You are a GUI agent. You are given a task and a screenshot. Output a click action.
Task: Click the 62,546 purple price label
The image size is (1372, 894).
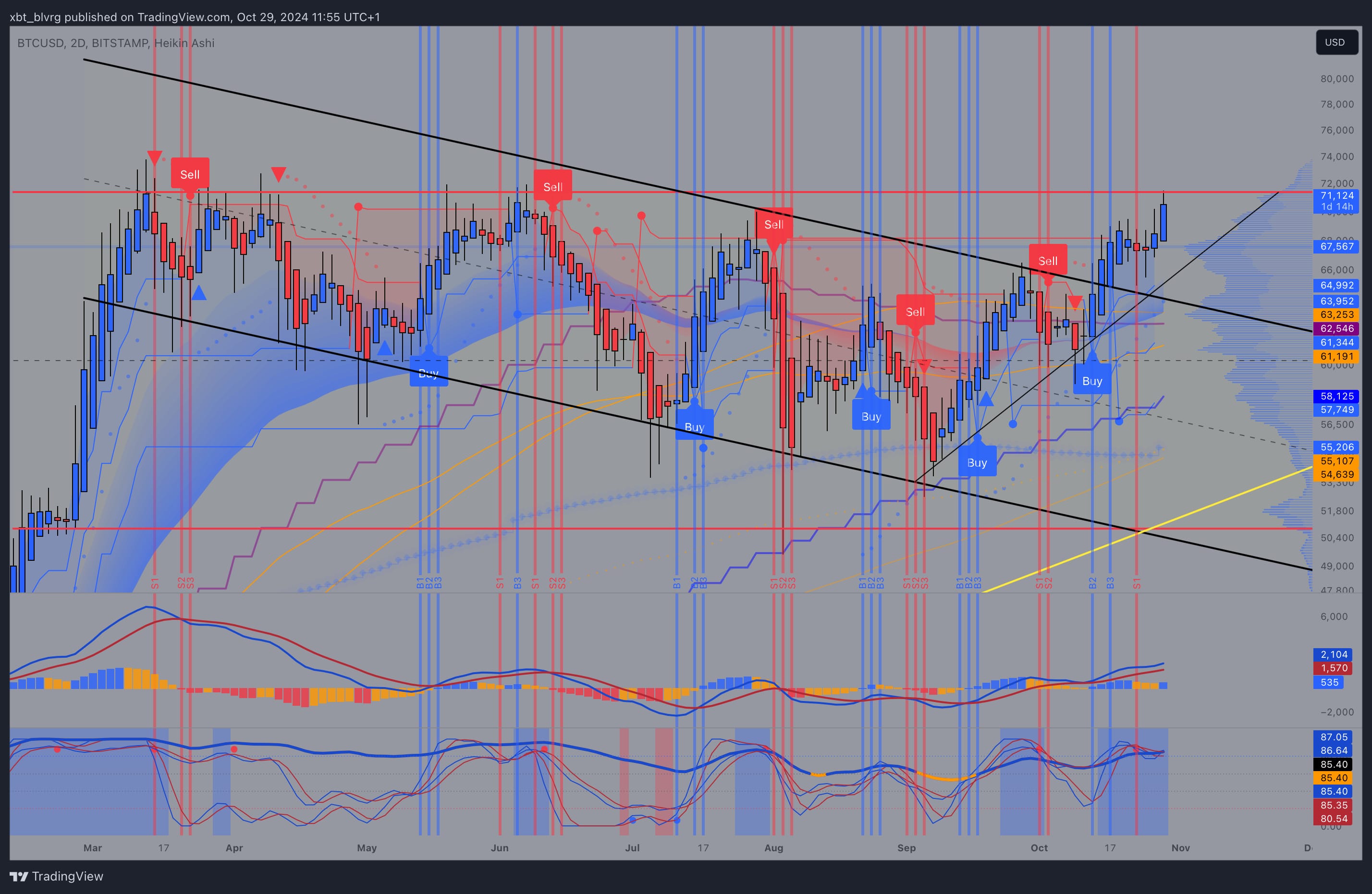click(x=1335, y=328)
